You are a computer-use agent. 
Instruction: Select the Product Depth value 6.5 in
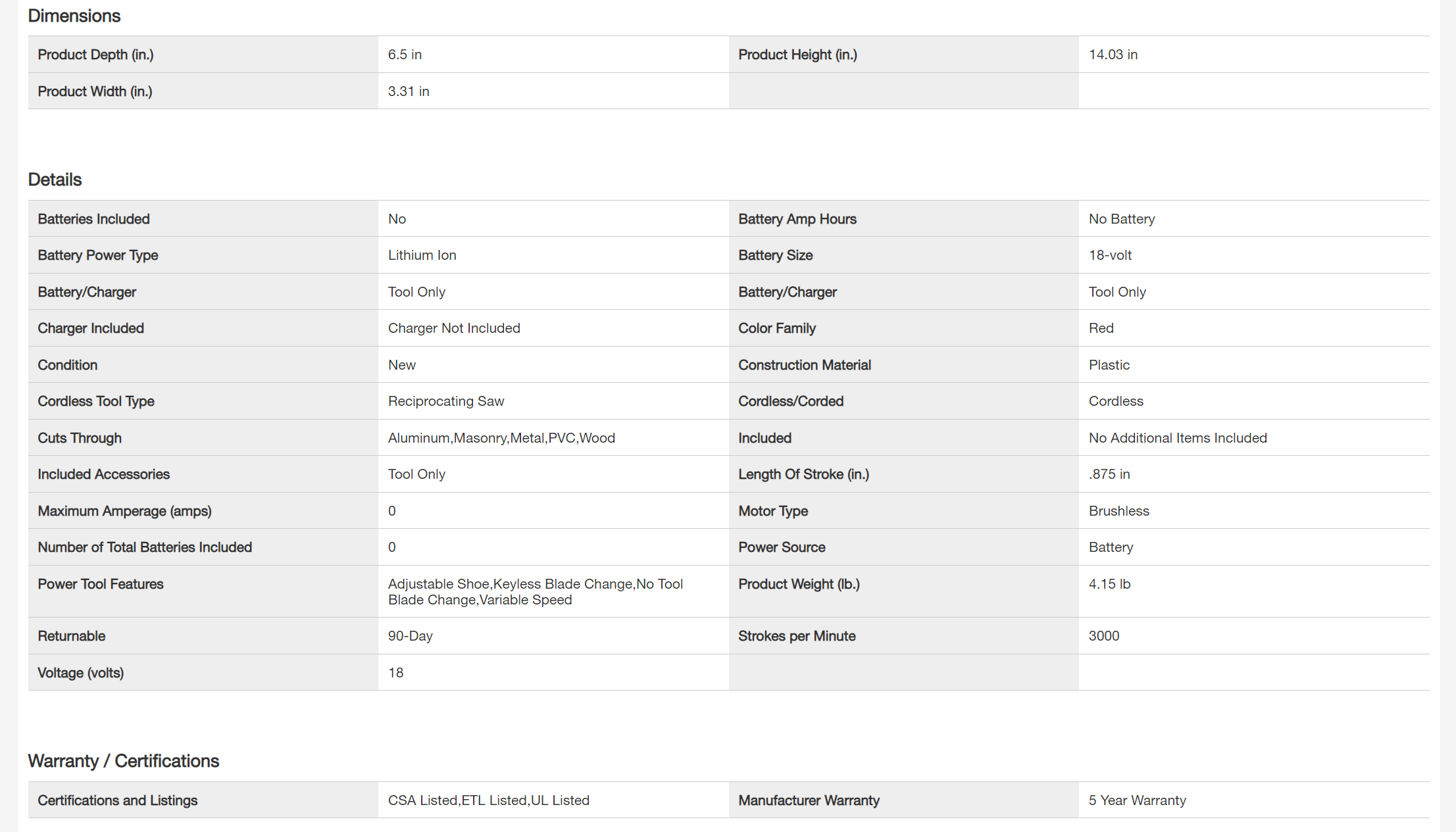pos(405,55)
